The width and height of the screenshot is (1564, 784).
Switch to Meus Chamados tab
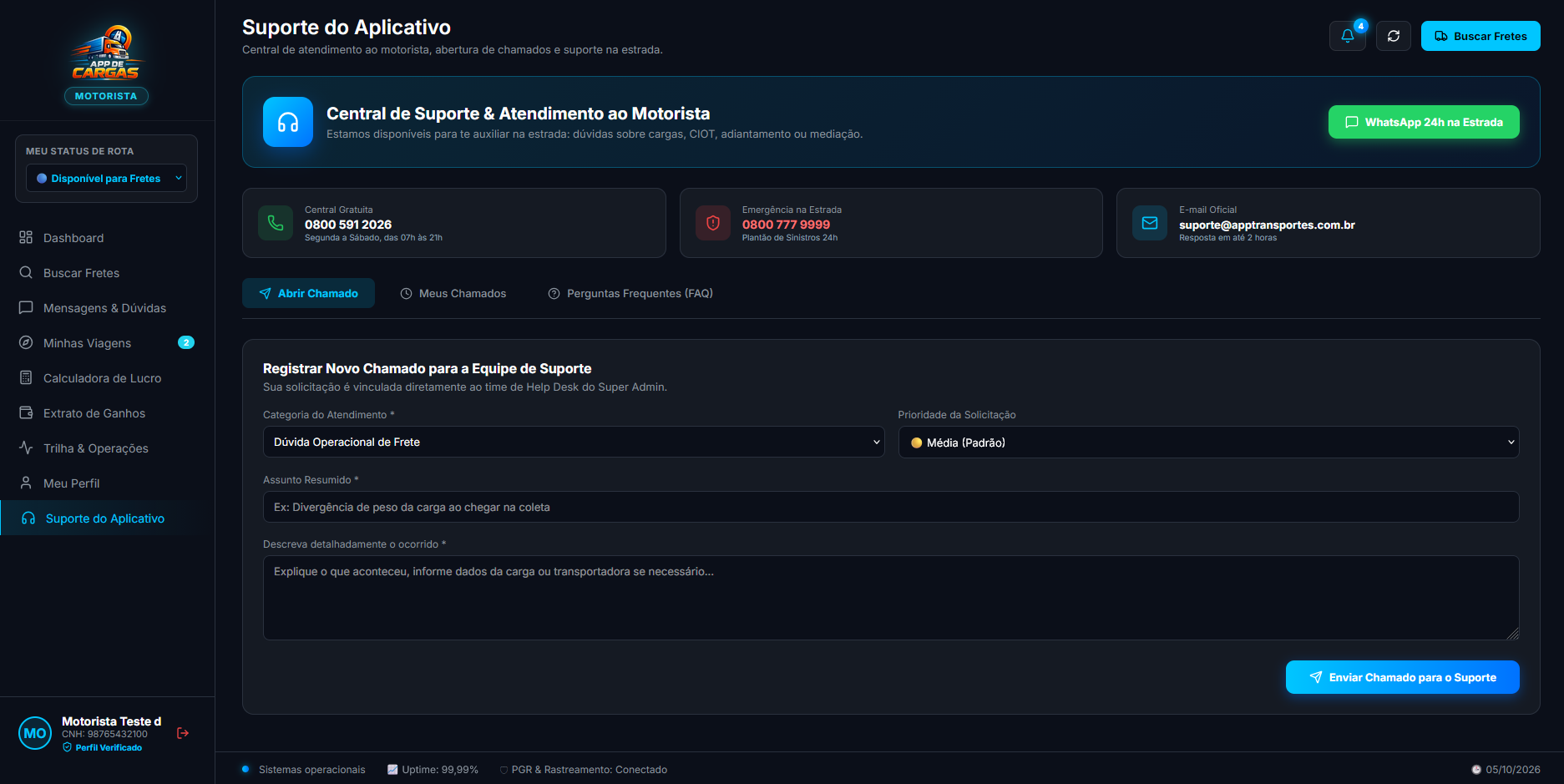(x=453, y=293)
